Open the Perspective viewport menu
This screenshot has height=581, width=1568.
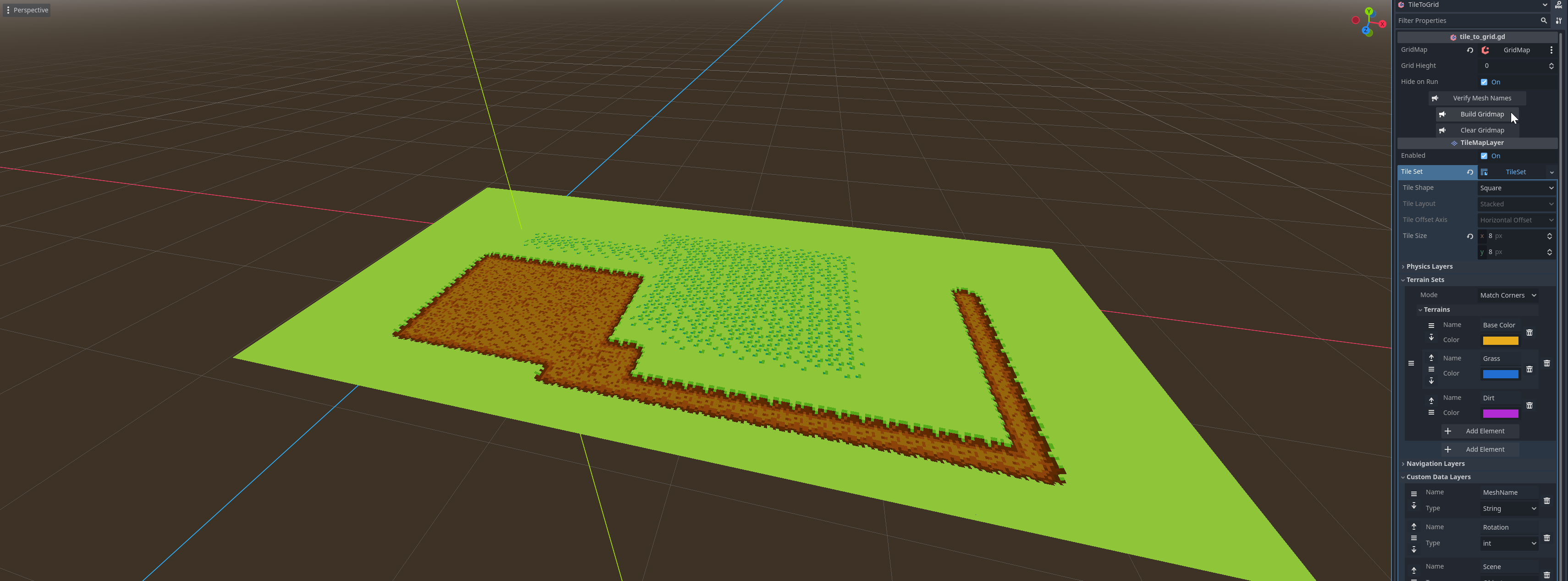tap(27, 11)
